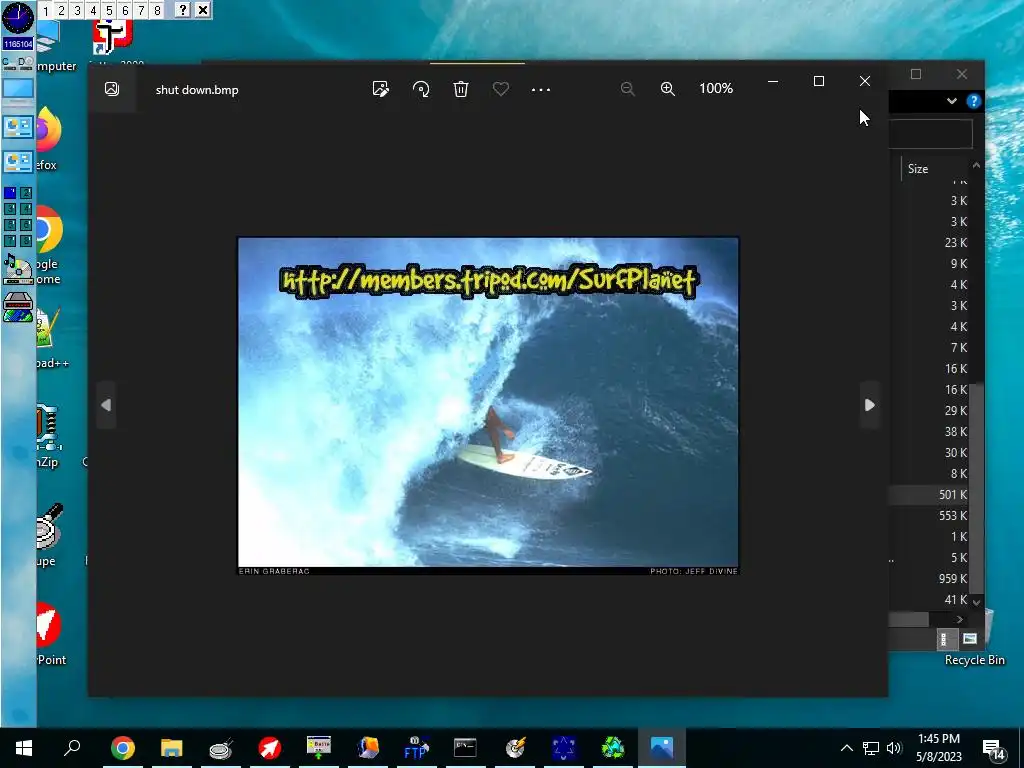
Task: Open FTP client from taskbar
Action: (x=416, y=748)
